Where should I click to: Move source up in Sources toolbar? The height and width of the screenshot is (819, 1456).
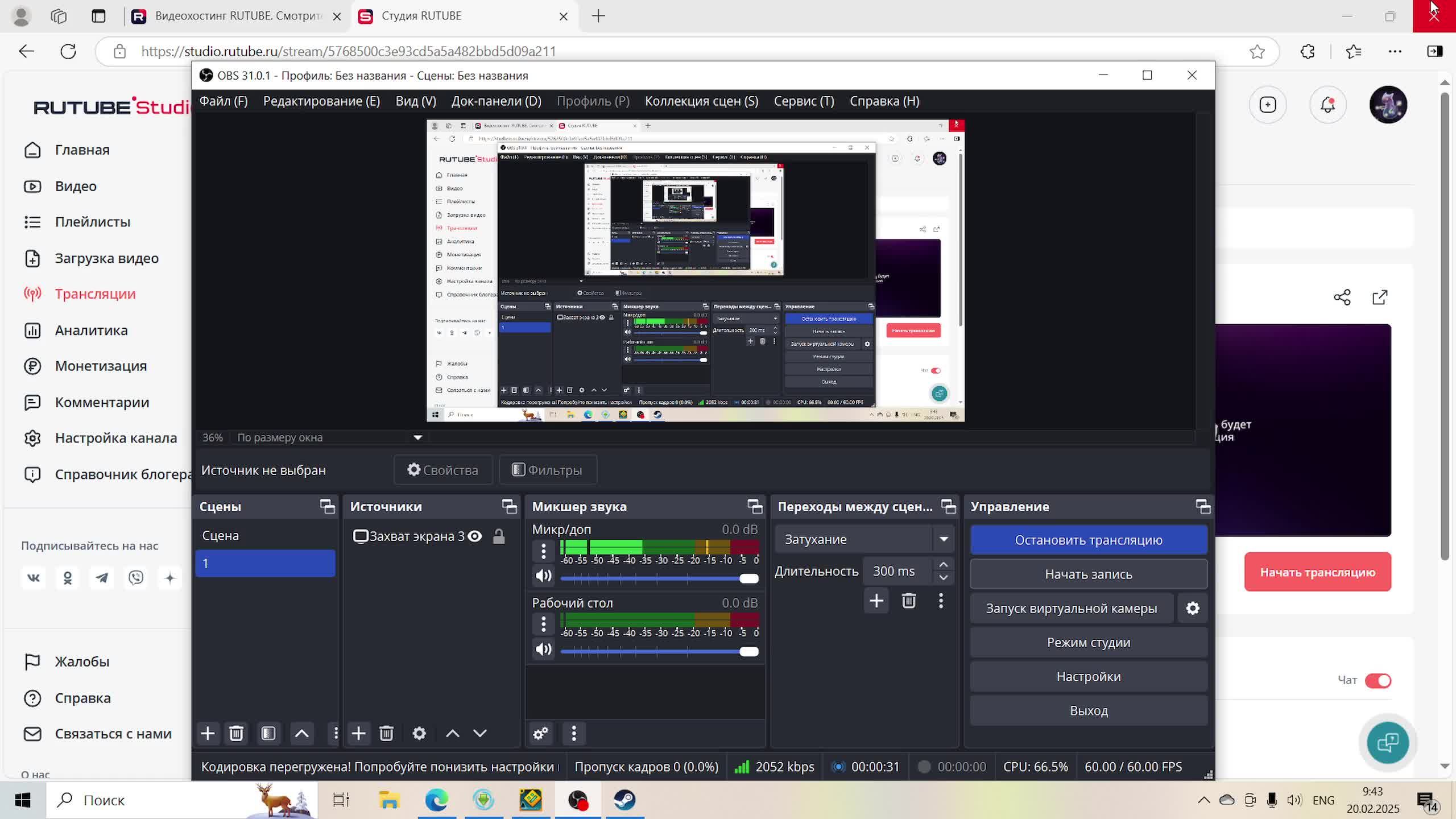pyautogui.click(x=452, y=733)
